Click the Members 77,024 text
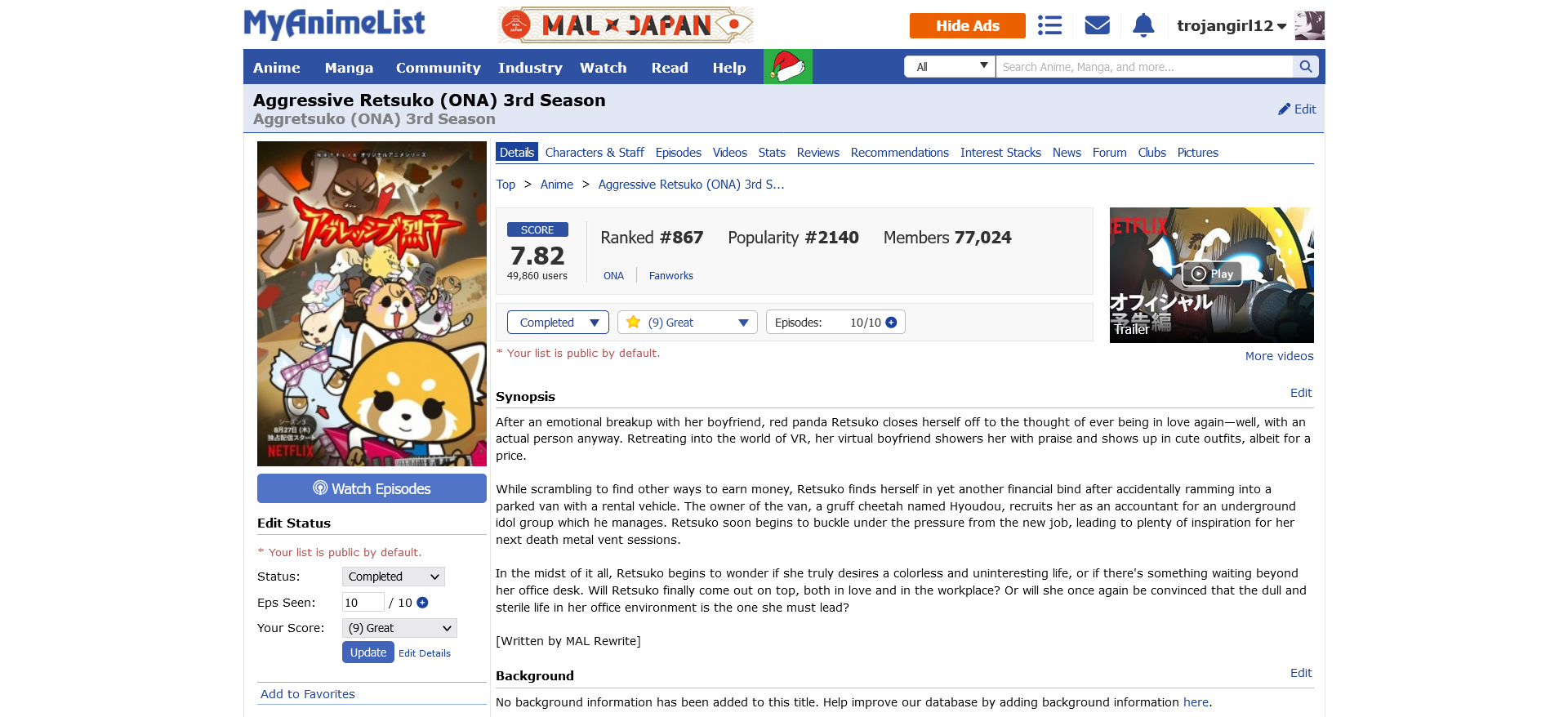The height and width of the screenshot is (717, 1568). (x=947, y=238)
